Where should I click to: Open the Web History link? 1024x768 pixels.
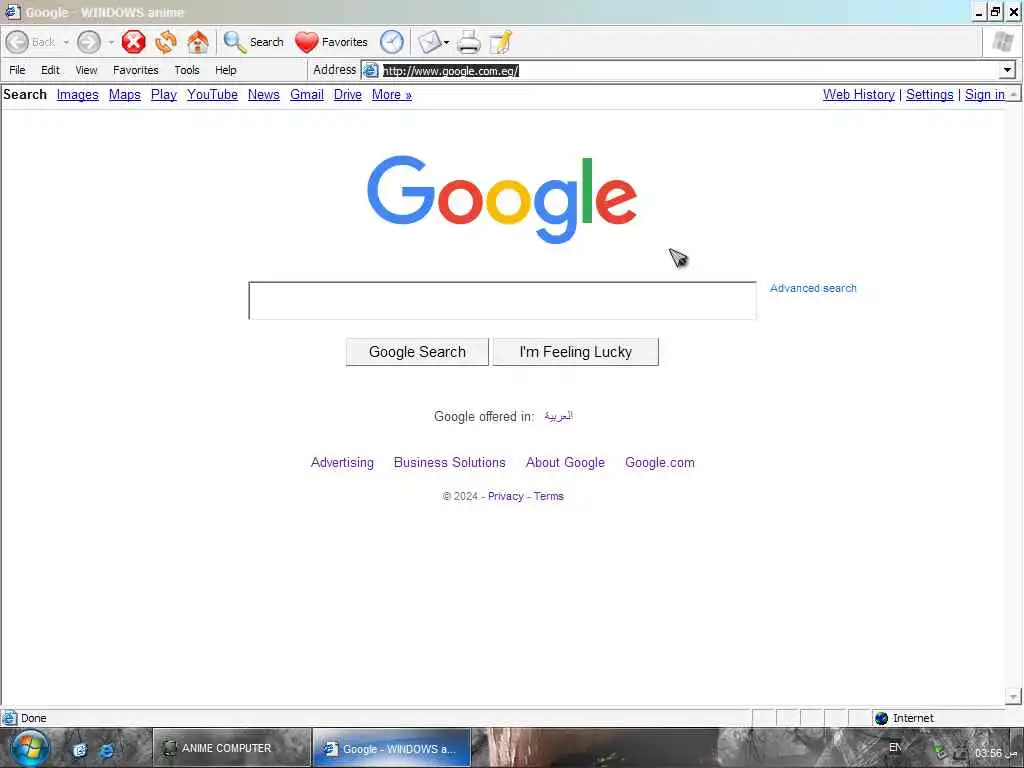pos(859,95)
